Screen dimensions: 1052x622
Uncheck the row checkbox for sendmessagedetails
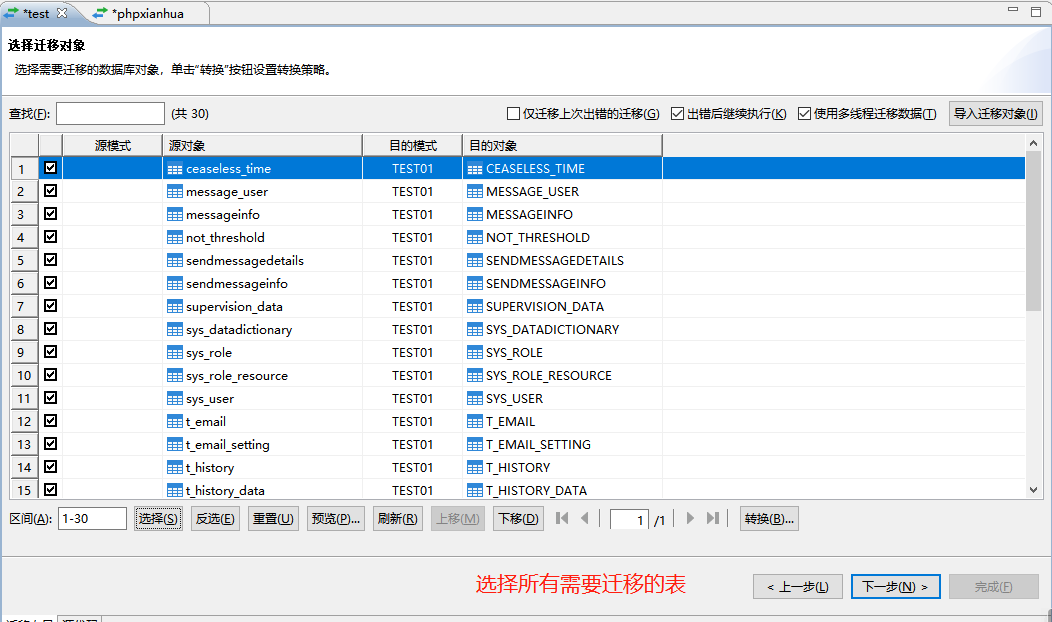click(50, 260)
